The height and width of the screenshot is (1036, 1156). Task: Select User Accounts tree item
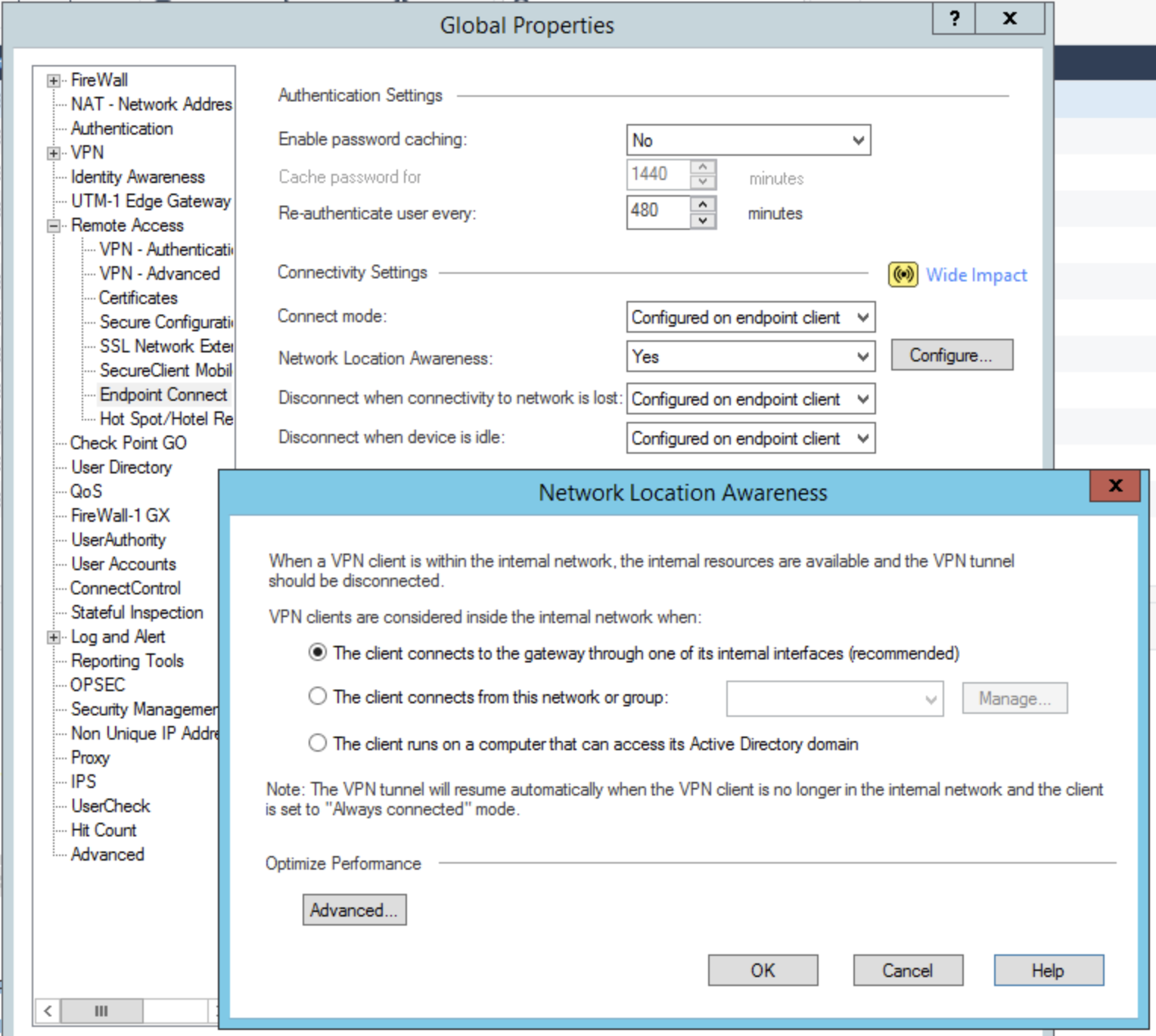123,564
